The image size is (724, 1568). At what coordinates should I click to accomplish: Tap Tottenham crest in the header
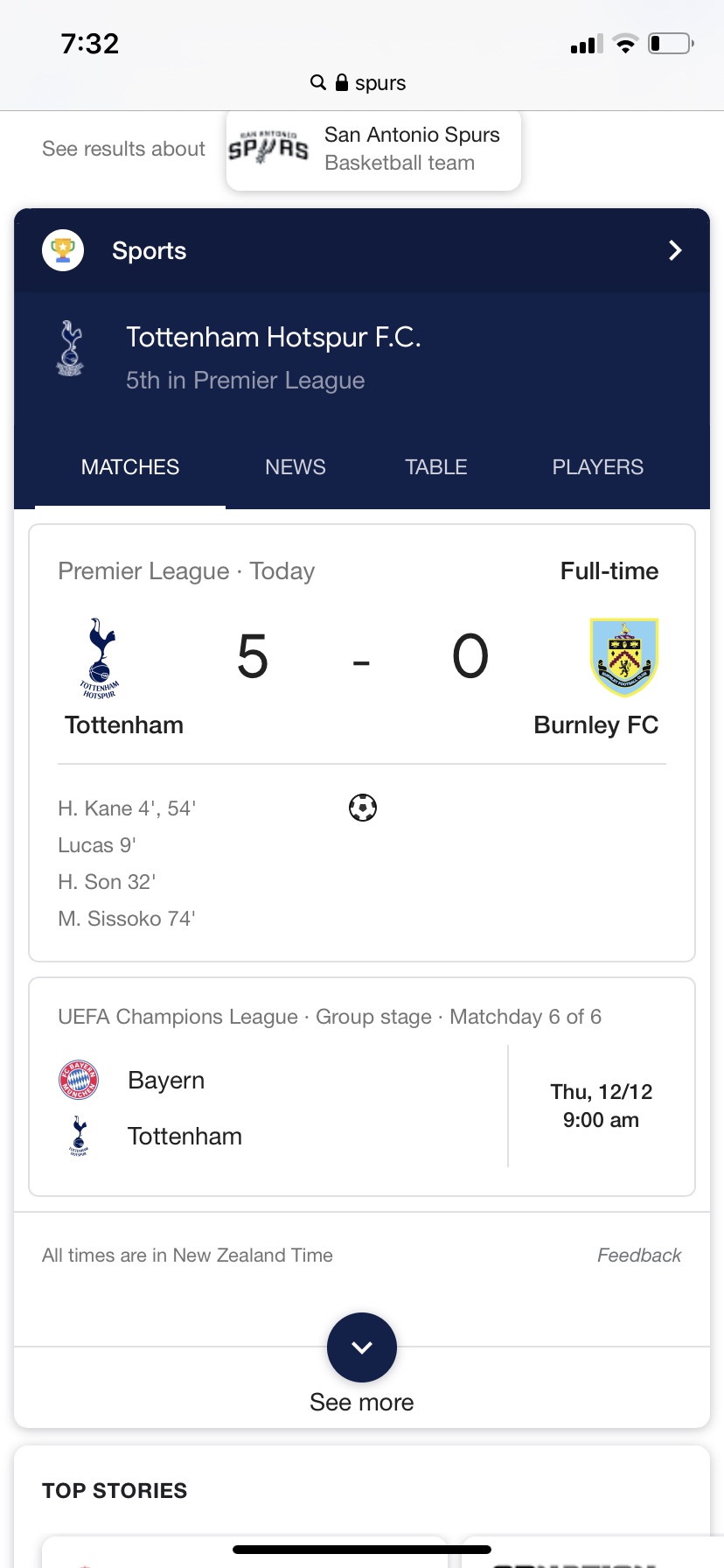pos(70,348)
